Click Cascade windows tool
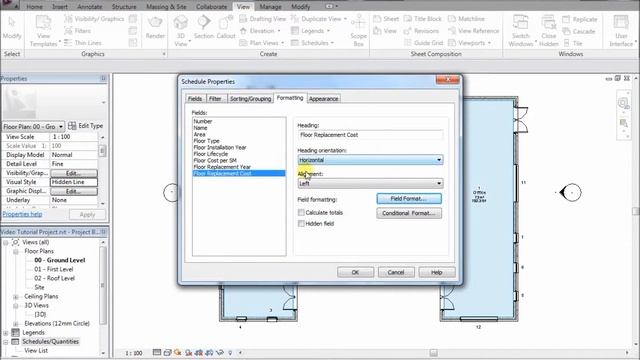Screen dimensions: 640x360 click(579, 31)
